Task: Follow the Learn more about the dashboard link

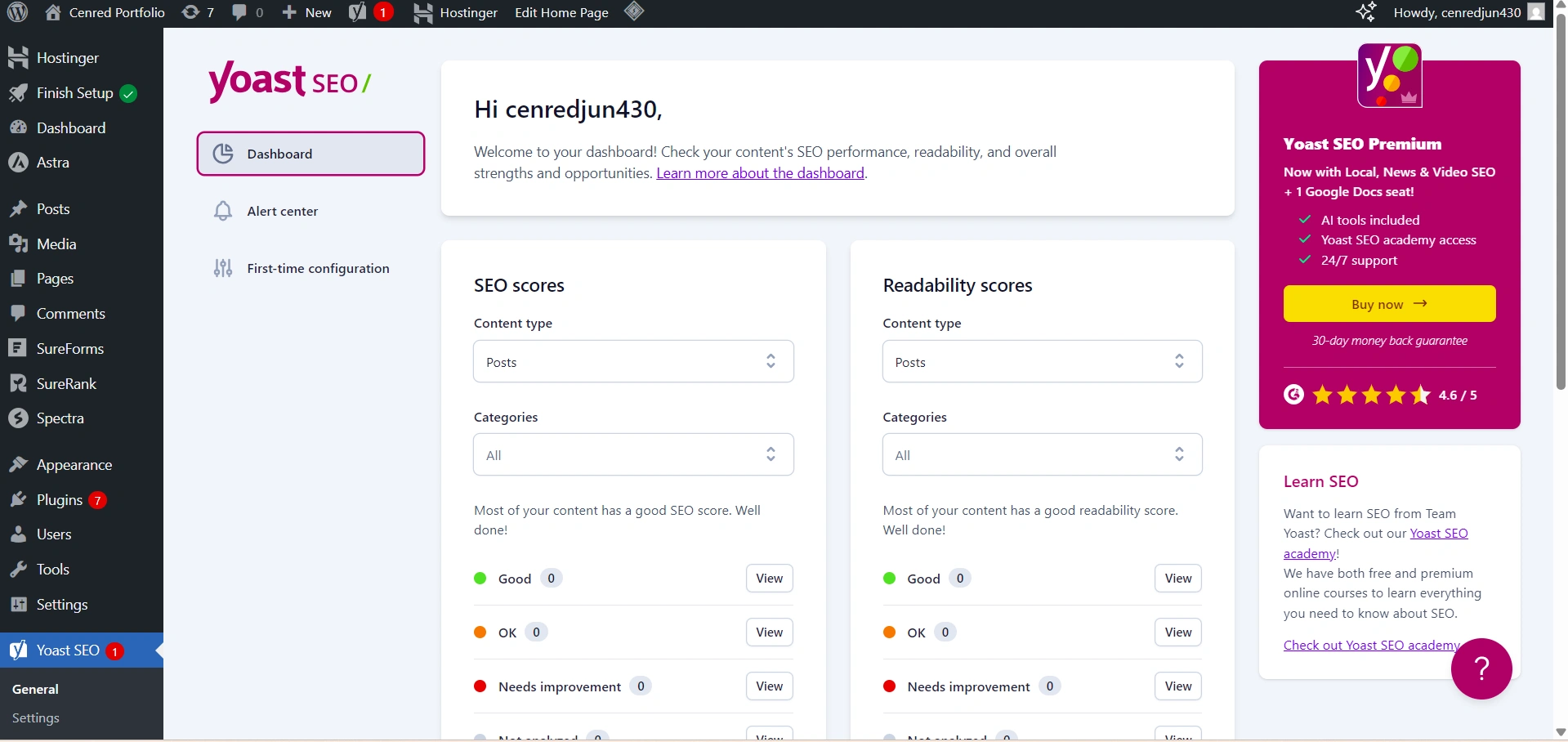Action: point(760,173)
